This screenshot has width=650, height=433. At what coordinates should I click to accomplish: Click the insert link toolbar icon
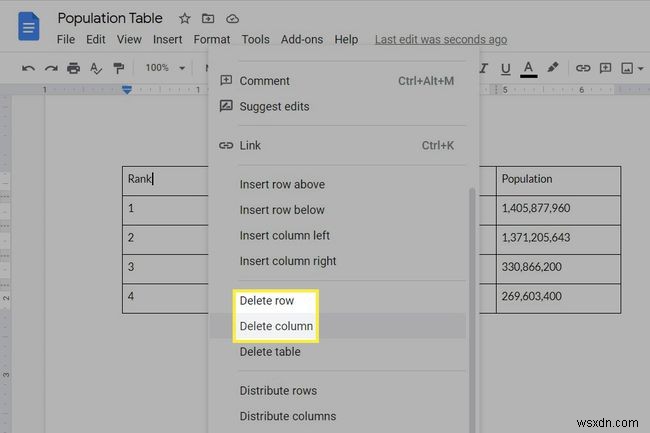(x=583, y=68)
